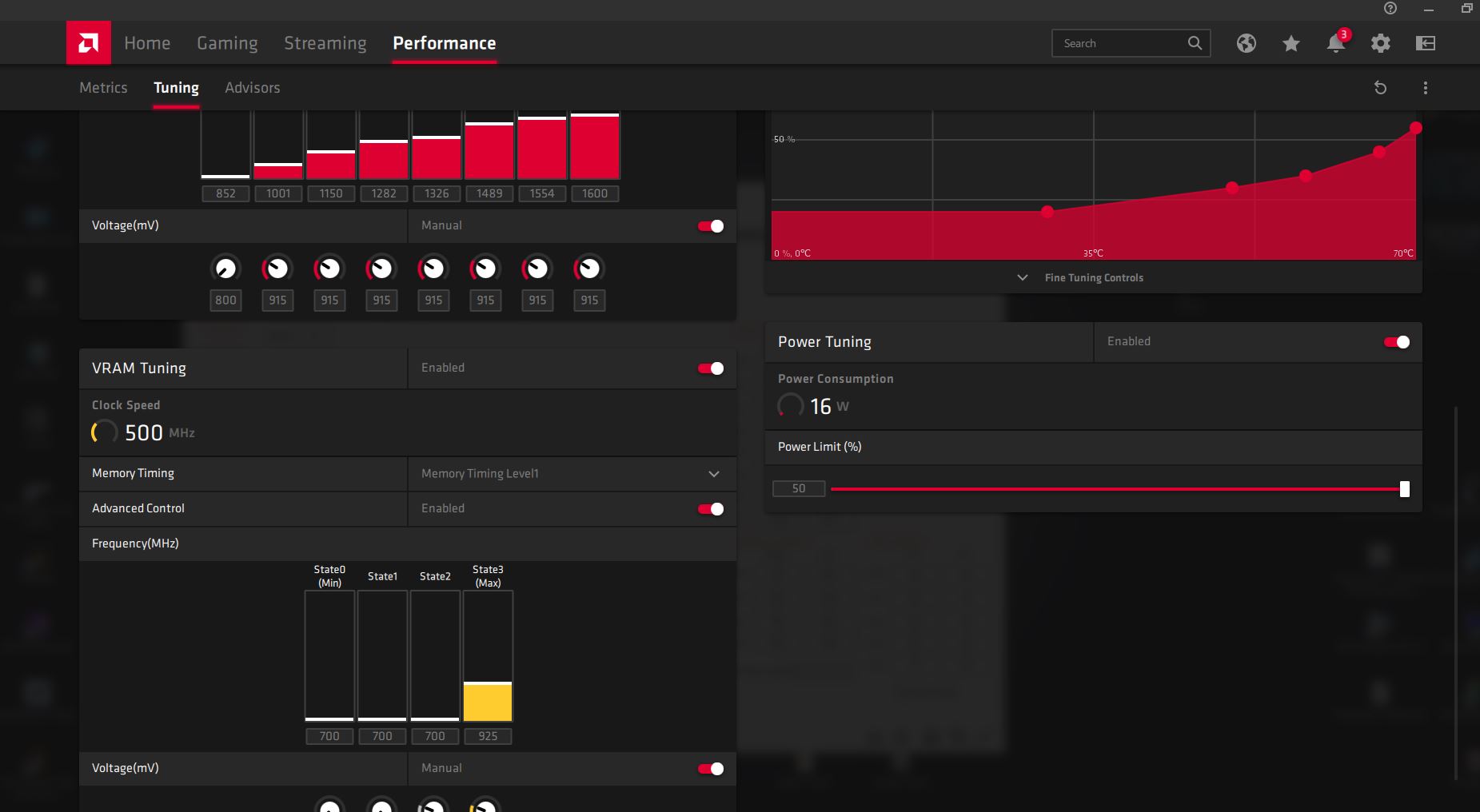Click the GPU frequency field 1150
1480x812 pixels.
pyautogui.click(x=331, y=193)
